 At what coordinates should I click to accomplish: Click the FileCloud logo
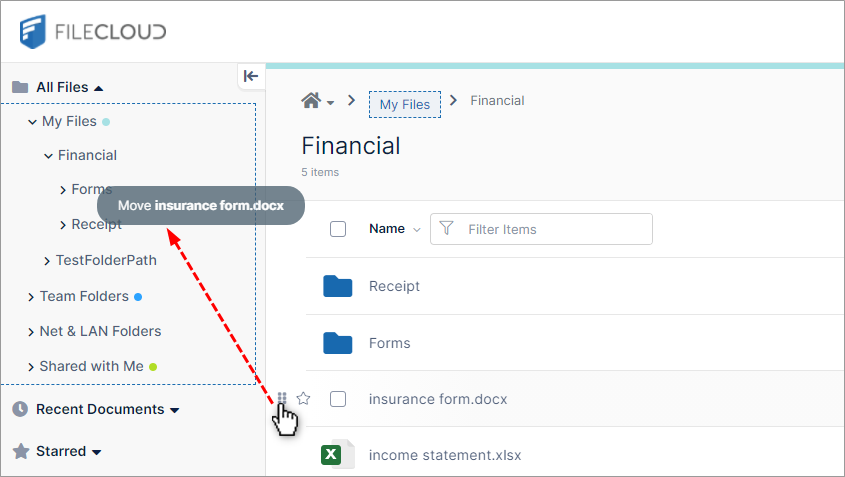[x=93, y=31]
